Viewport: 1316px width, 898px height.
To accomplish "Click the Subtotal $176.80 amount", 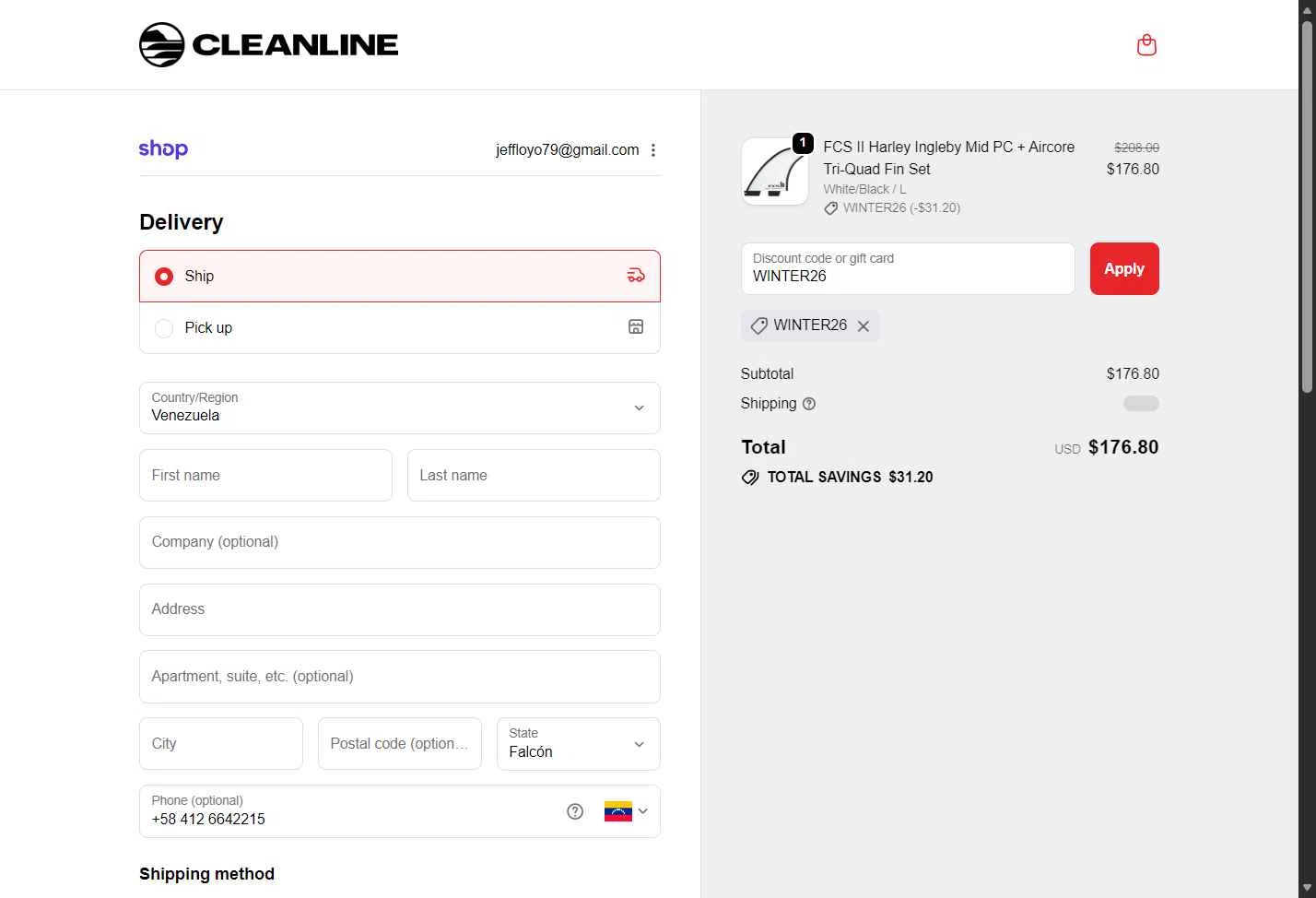I will tap(1133, 374).
